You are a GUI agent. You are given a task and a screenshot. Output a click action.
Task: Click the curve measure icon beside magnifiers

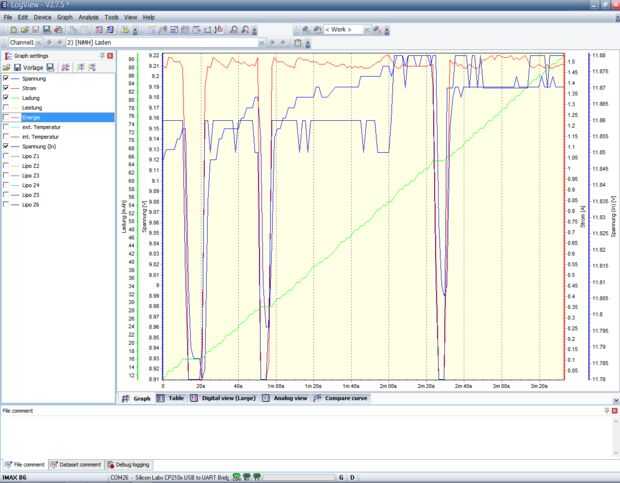click(219, 30)
